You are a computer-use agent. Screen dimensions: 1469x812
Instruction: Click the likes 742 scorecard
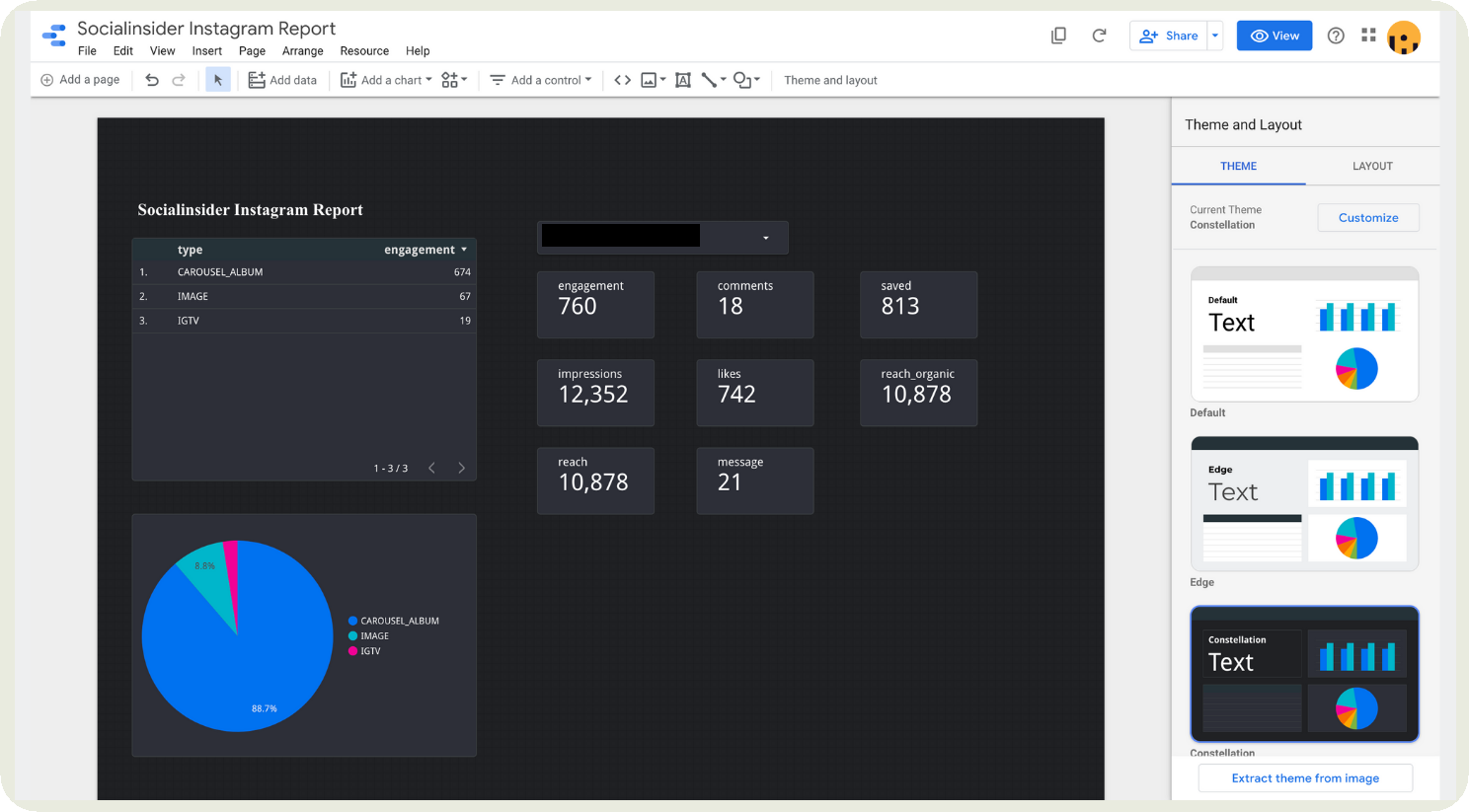[x=755, y=393]
